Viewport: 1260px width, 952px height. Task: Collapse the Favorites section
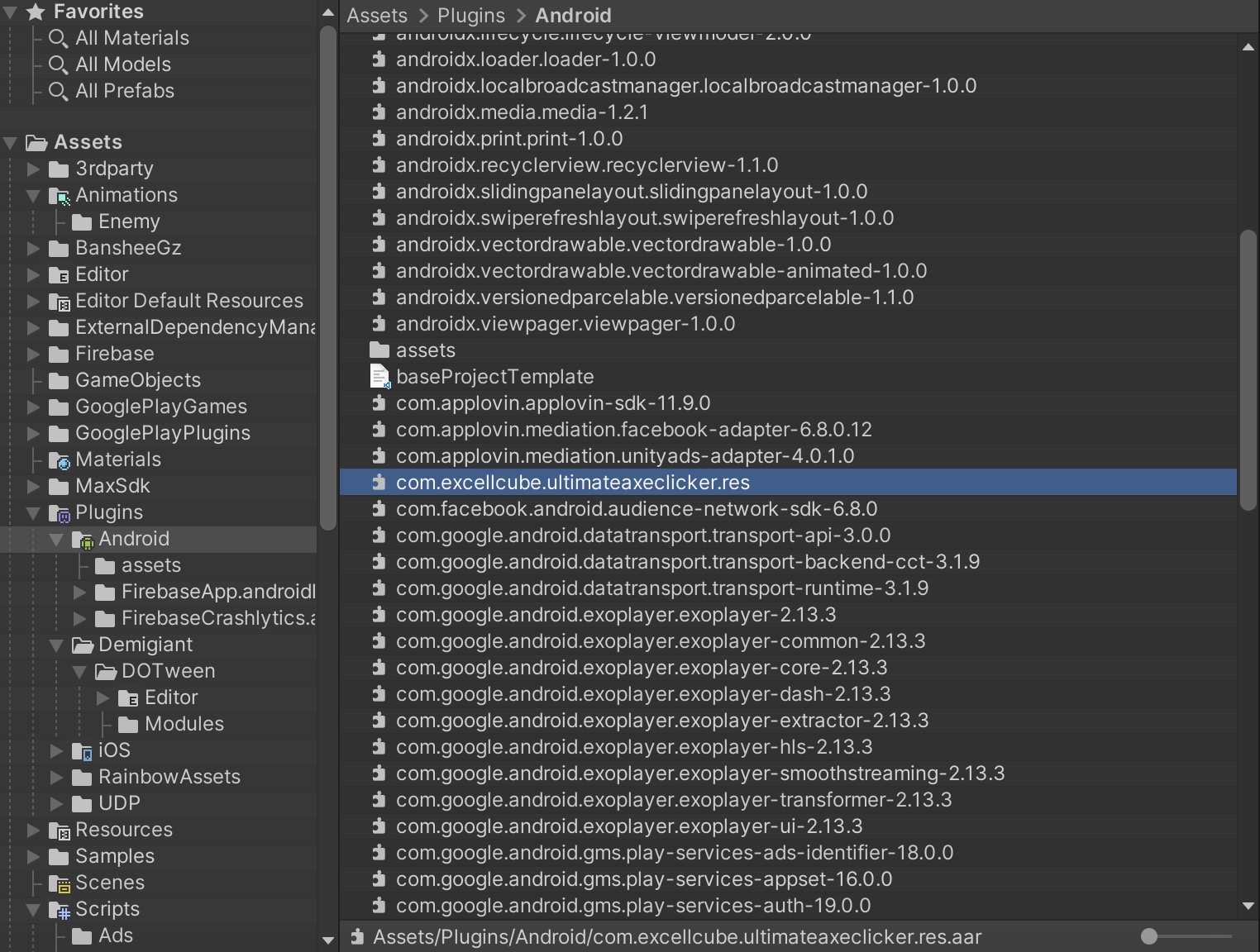(10, 12)
